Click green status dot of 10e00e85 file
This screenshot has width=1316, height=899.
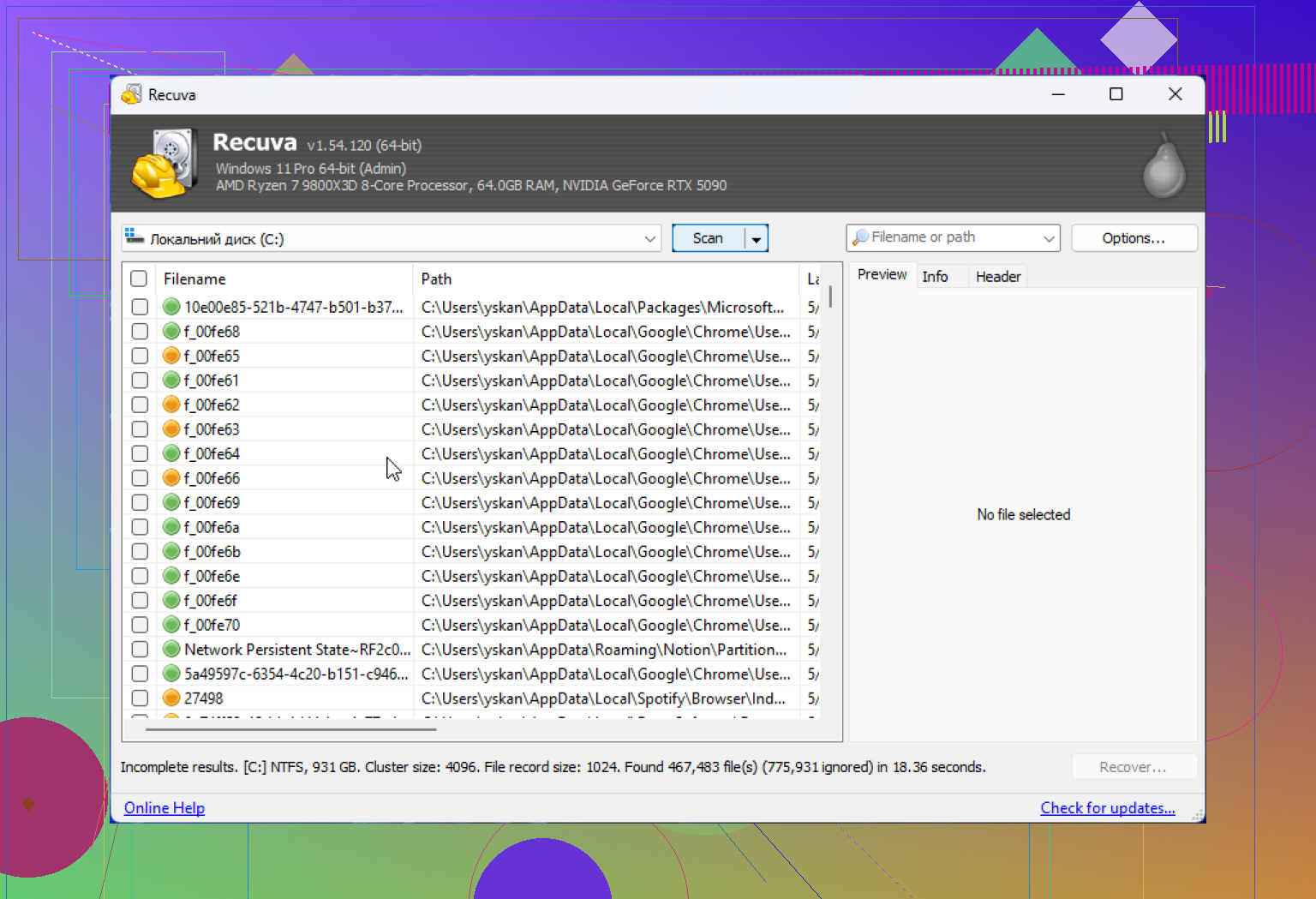click(171, 306)
